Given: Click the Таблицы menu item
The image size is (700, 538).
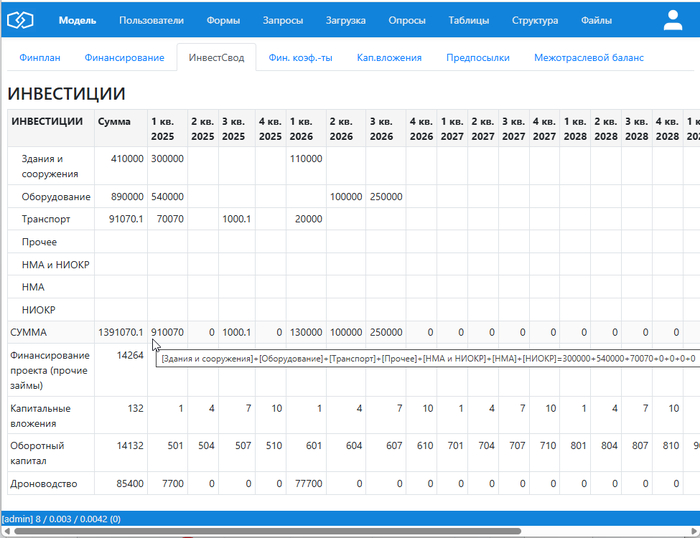Looking at the screenshot, I should [x=469, y=20].
